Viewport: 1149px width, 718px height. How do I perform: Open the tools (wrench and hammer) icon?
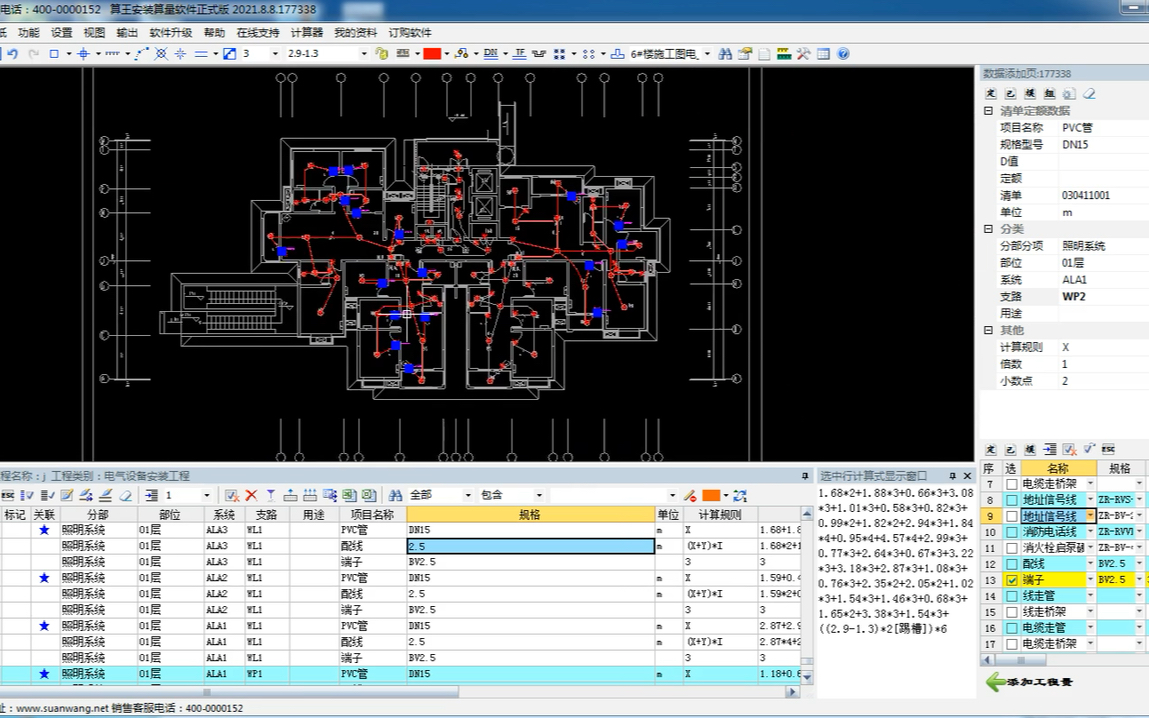click(804, 53)
